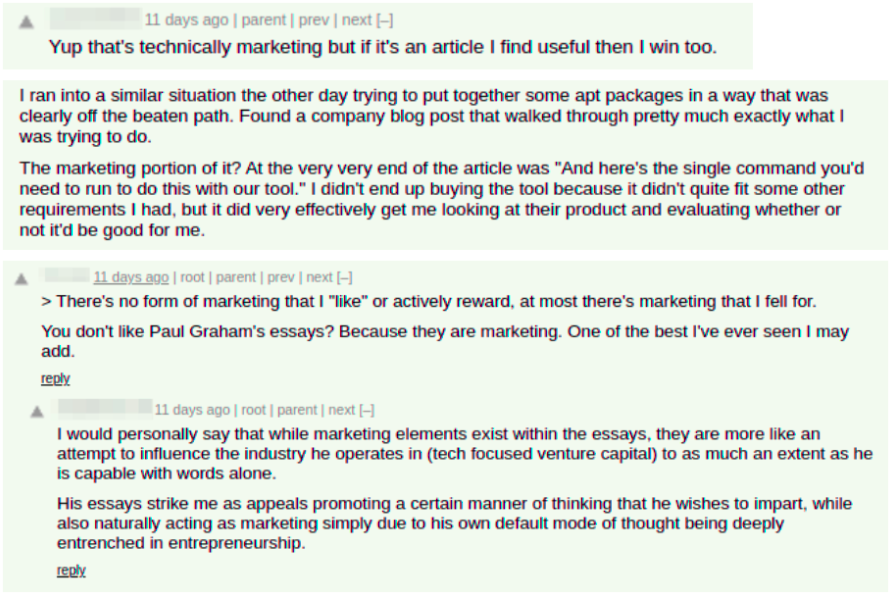Open timestamp of the last comment
Image resolution: width=892 pixels, height=596 pixels.
point(192,410)
